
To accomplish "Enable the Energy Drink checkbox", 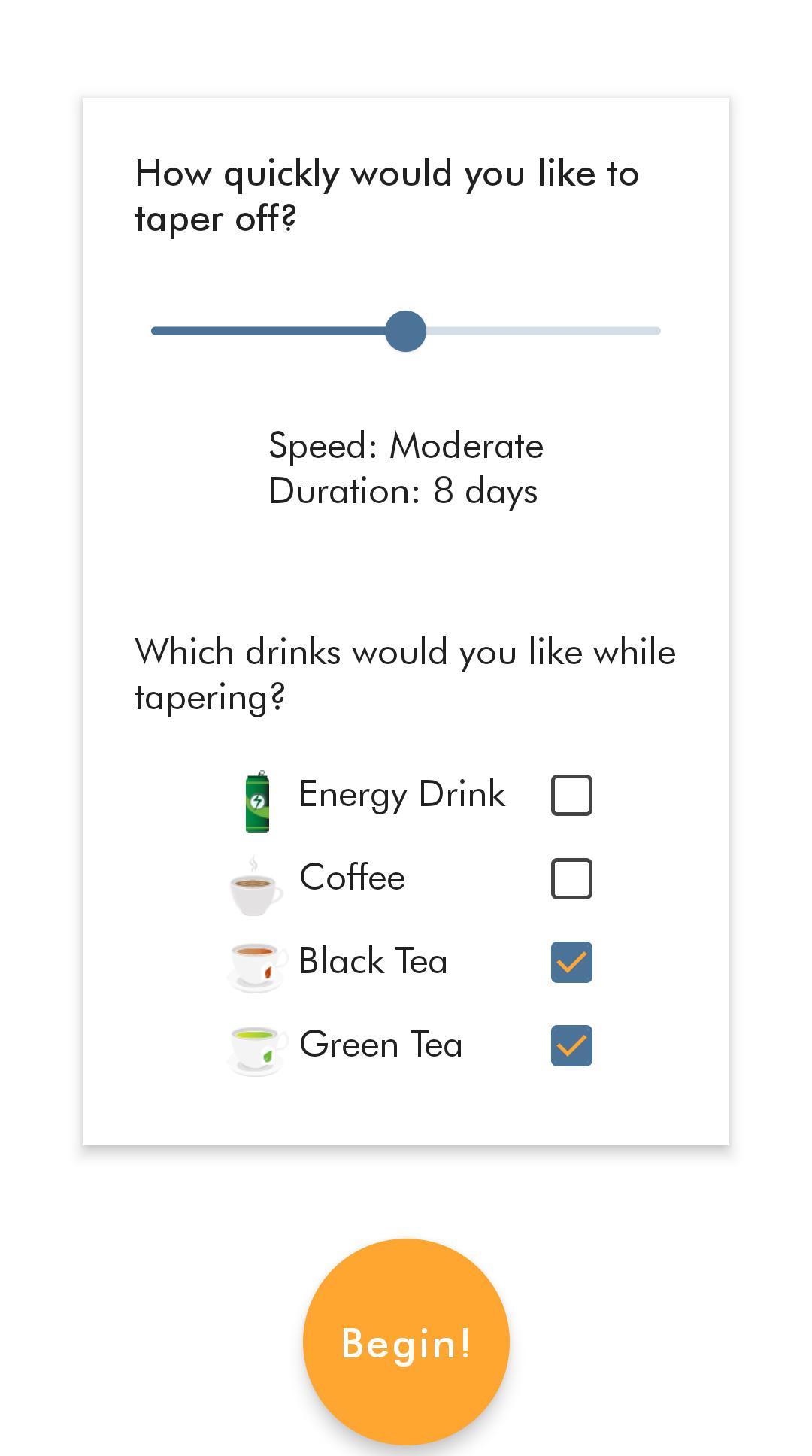I will point(571,795).
